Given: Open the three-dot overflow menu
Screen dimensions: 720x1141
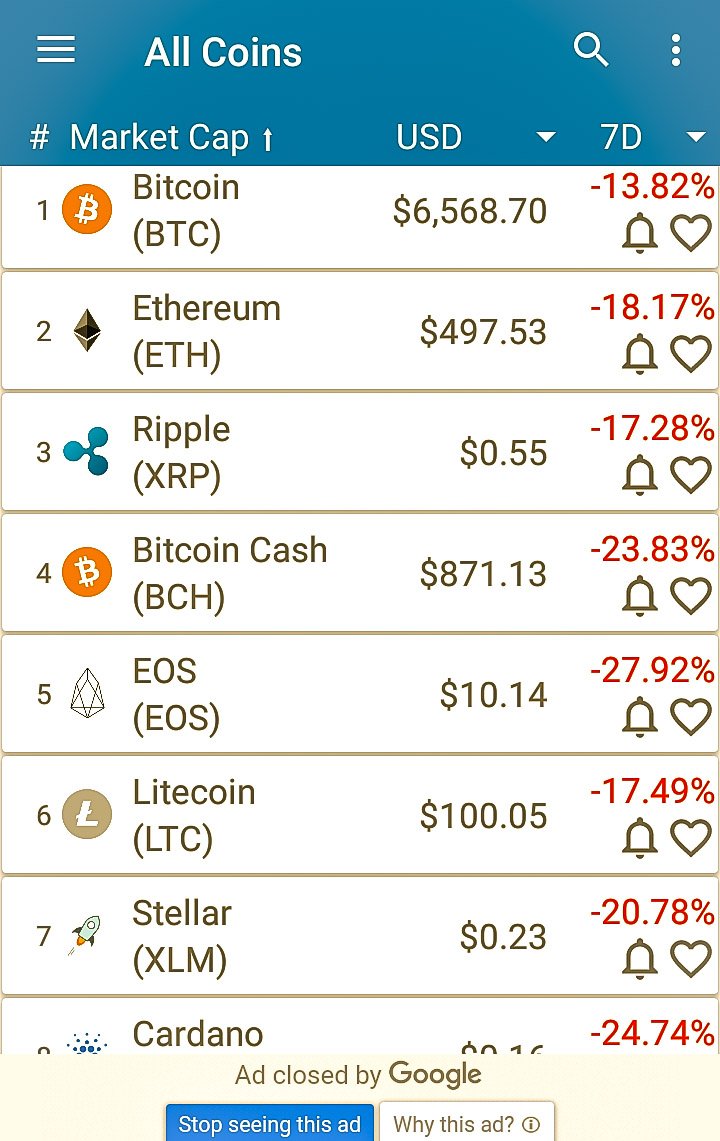Looking at the screenshot, I should [676, 50].
